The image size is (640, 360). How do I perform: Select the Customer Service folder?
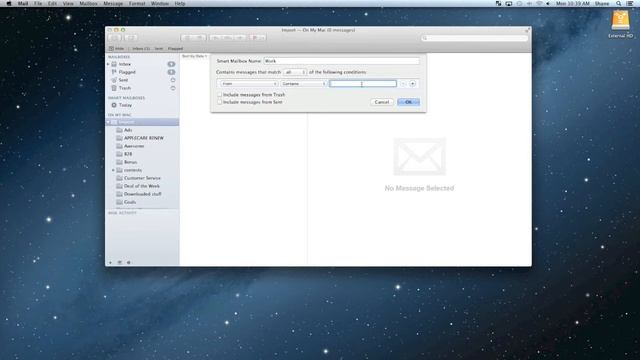point(142,178)
